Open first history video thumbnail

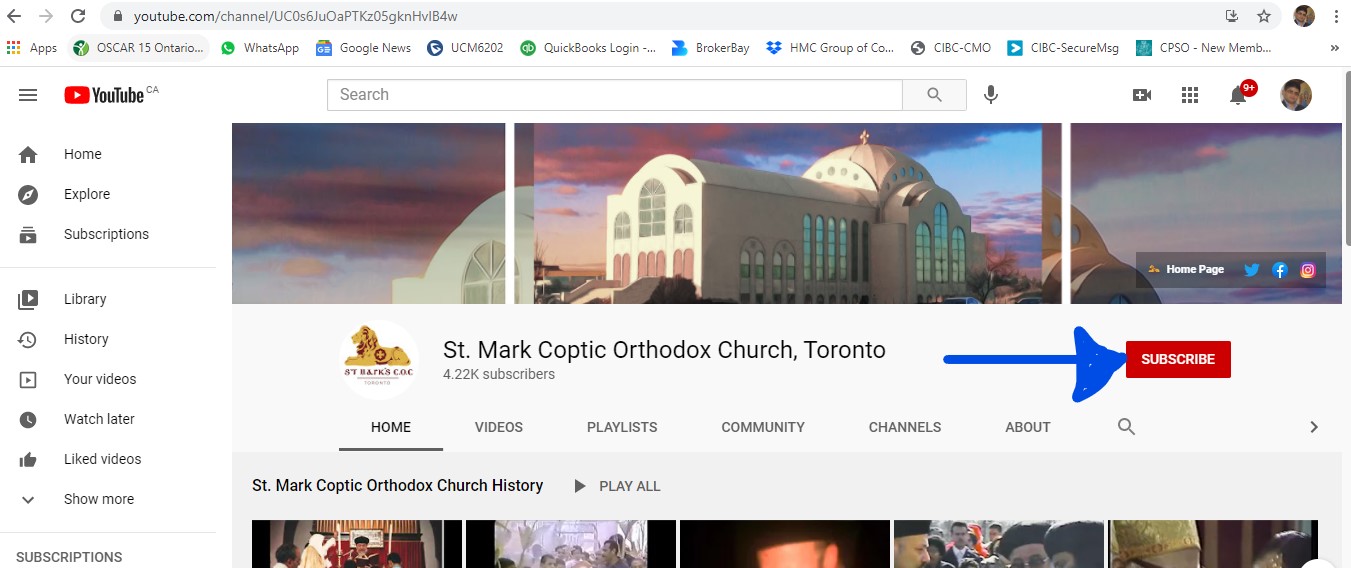356,544
